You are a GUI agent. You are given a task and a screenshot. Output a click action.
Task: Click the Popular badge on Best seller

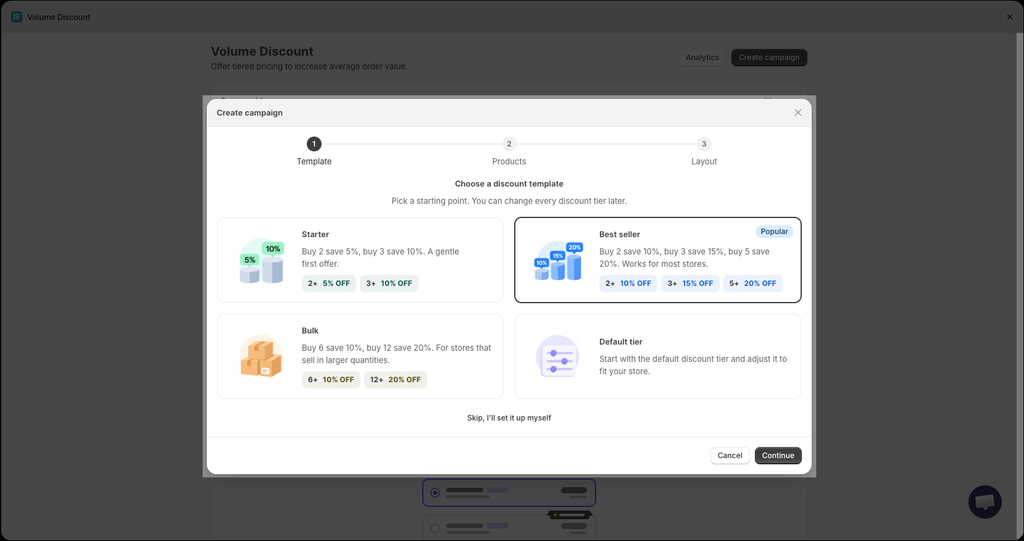[774, 232]
